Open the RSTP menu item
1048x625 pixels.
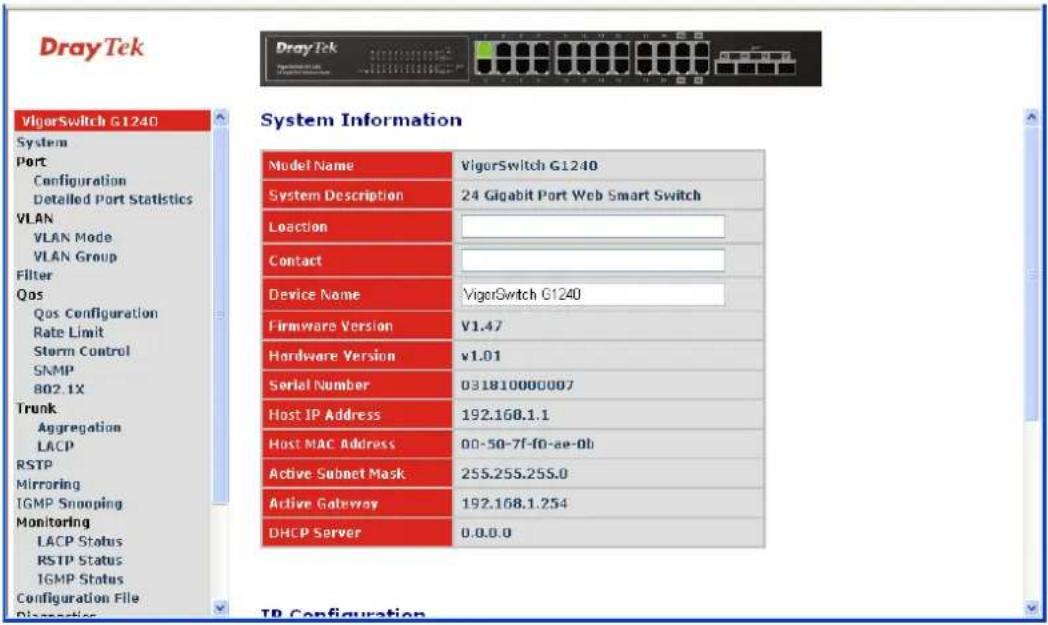point(34,465)
